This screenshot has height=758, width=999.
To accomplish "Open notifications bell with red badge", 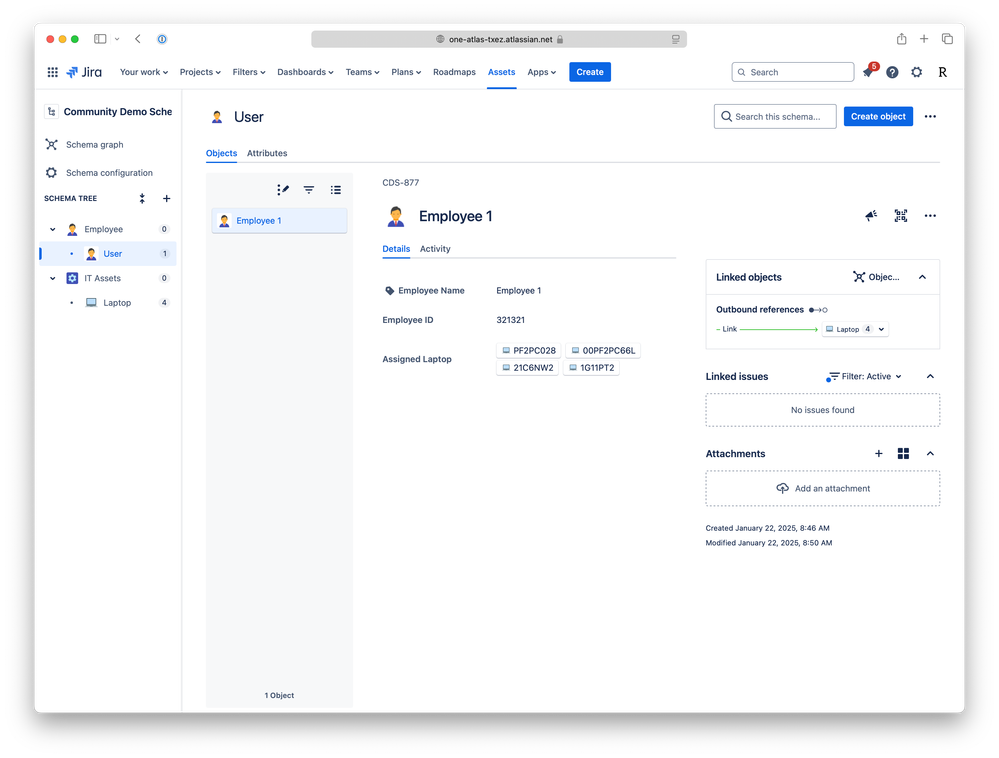I will point(869,71).
